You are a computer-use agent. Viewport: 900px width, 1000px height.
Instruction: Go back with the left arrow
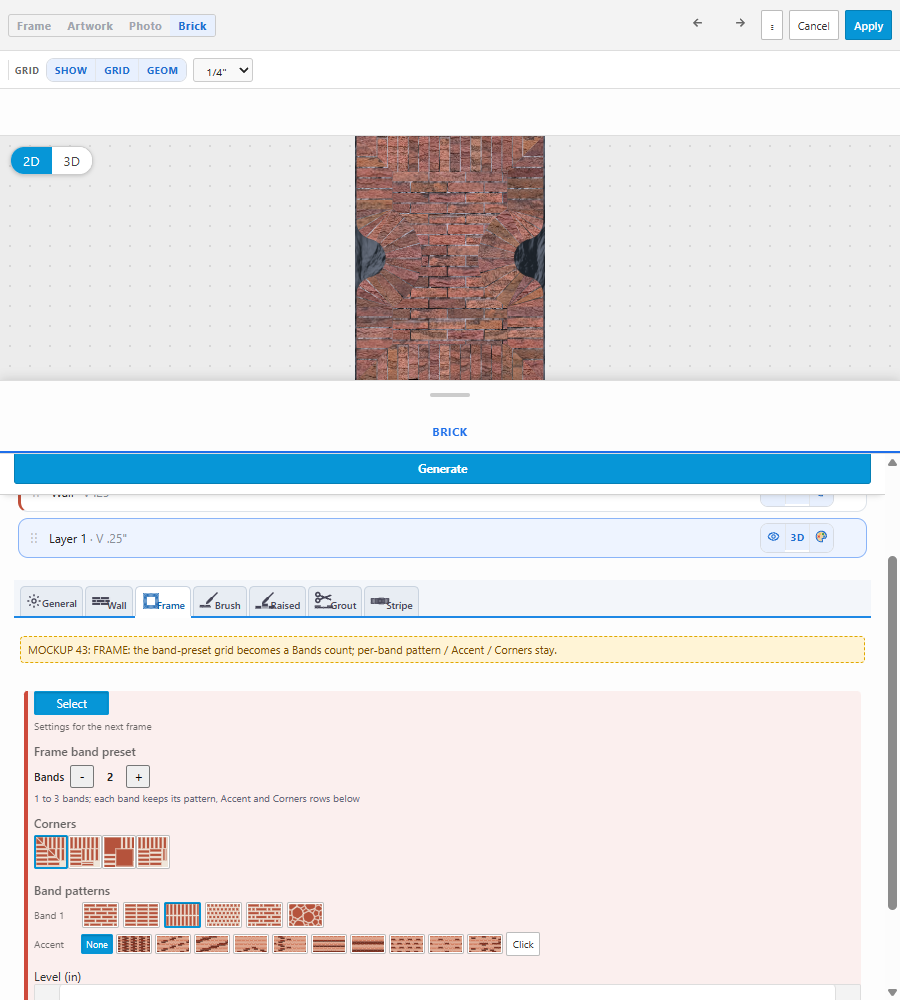click(x=698, y=23)
